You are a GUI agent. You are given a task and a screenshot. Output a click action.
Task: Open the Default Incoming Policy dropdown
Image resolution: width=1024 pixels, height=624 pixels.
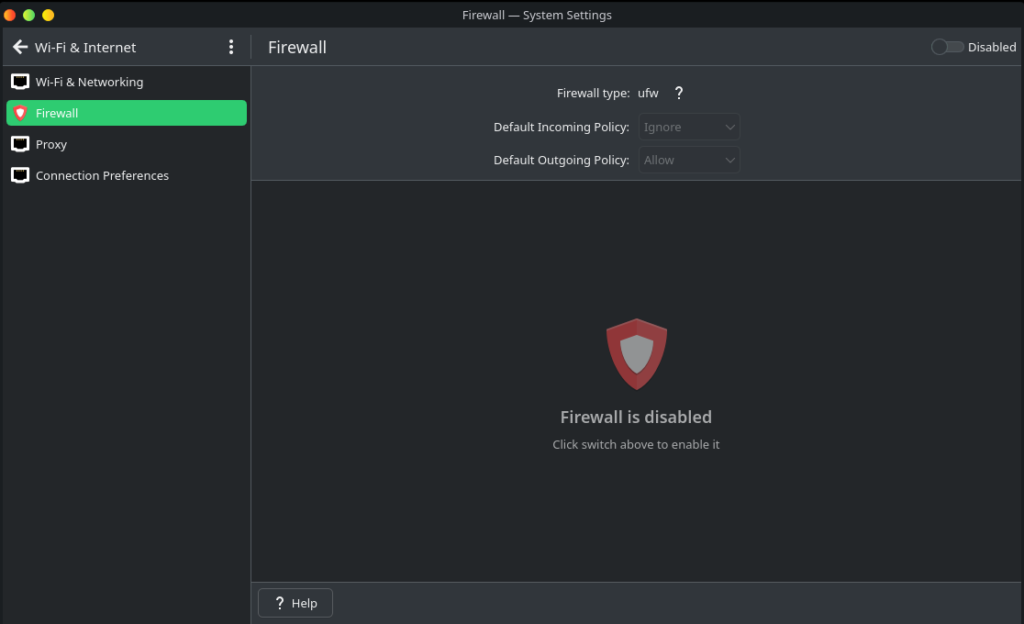[689, 127]
